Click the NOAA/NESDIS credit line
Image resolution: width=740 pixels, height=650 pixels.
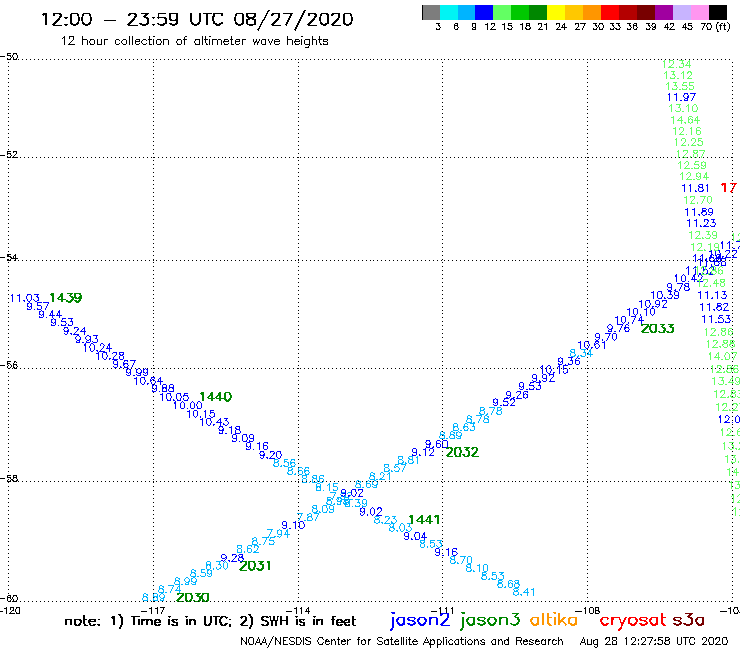(x=402, y=642)
